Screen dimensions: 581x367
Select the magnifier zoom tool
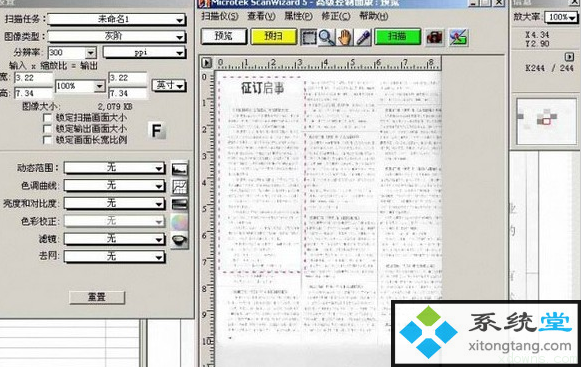tap(326, 37)
